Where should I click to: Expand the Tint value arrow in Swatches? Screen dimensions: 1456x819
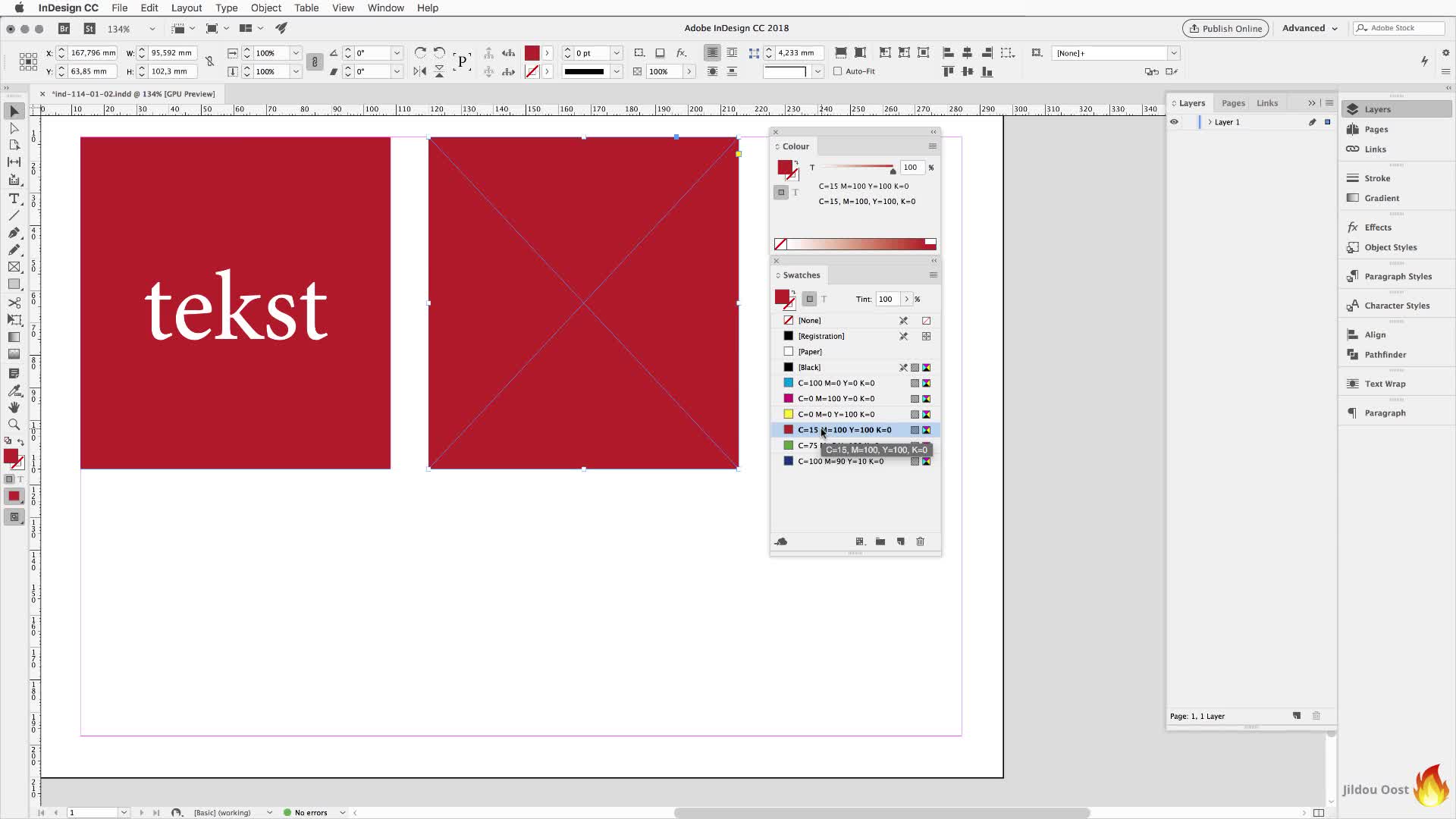tap(906, 300)
